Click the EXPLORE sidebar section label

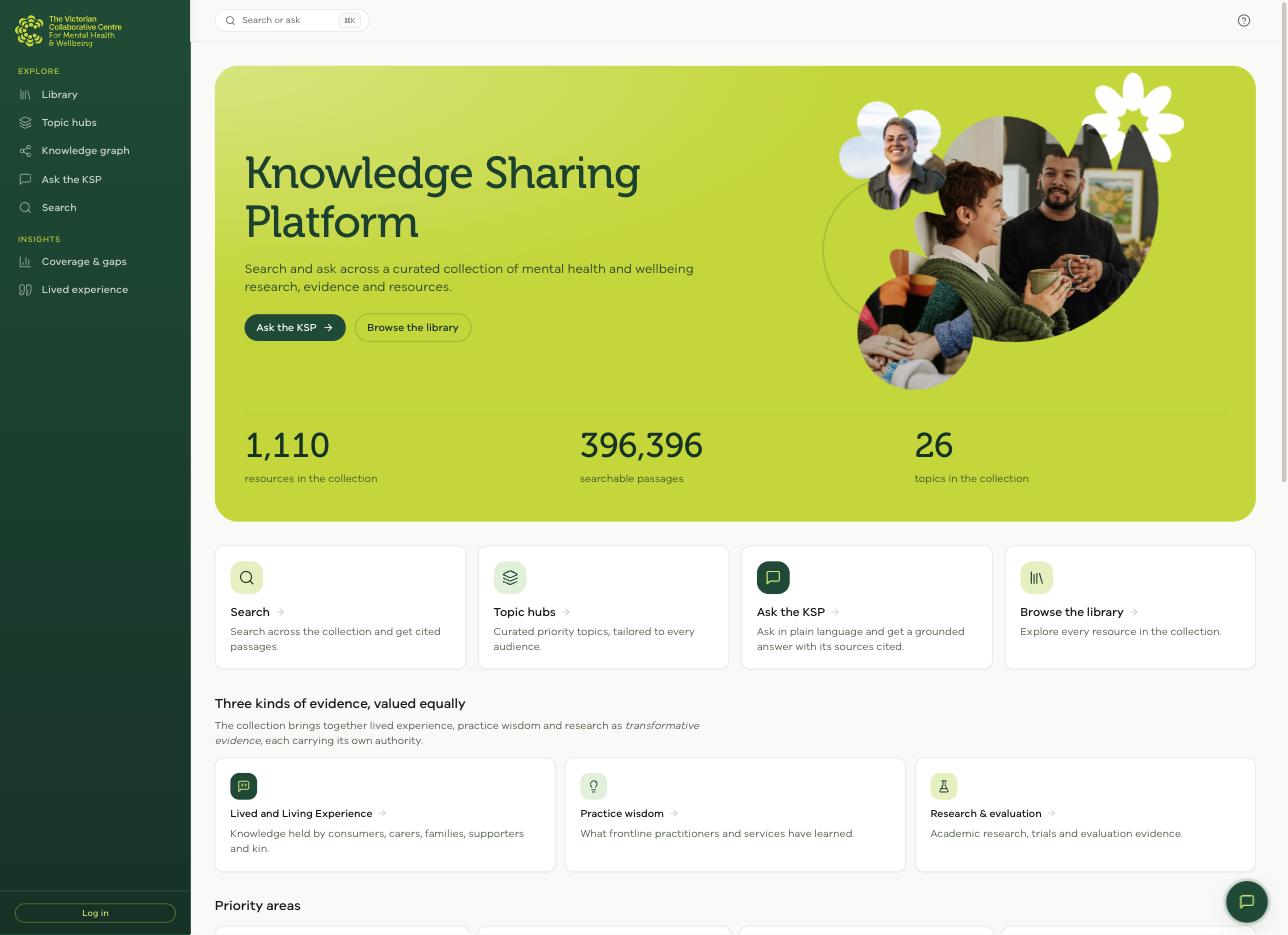pyautogui.click(x=38, y=71)
